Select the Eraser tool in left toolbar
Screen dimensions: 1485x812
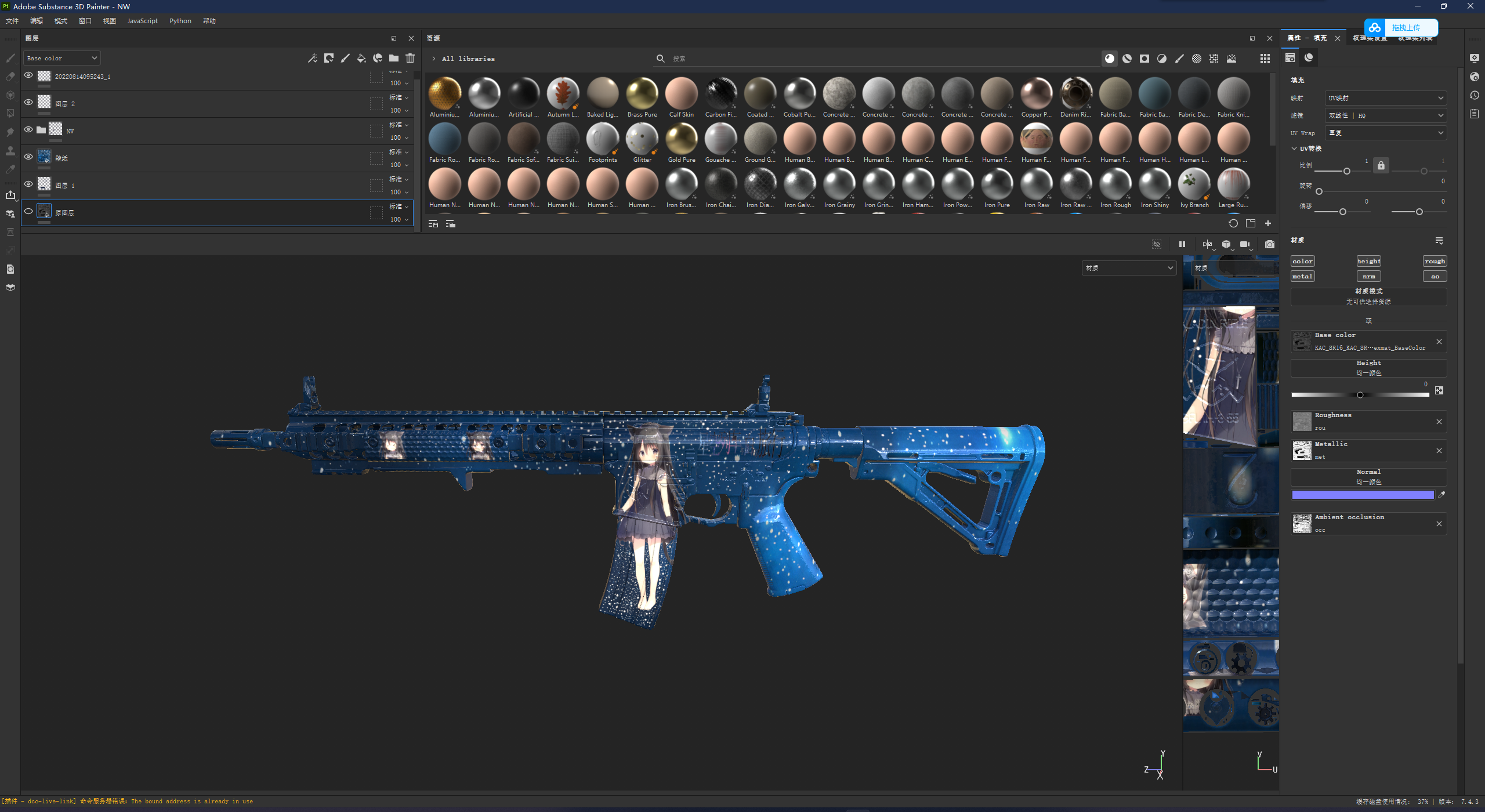click(x=10, y=77)
